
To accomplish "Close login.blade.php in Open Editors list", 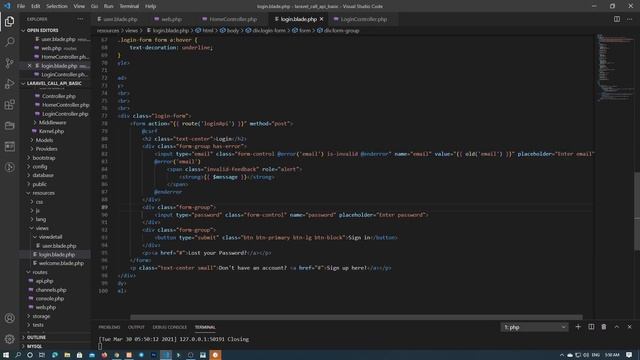I will (29, 66).
